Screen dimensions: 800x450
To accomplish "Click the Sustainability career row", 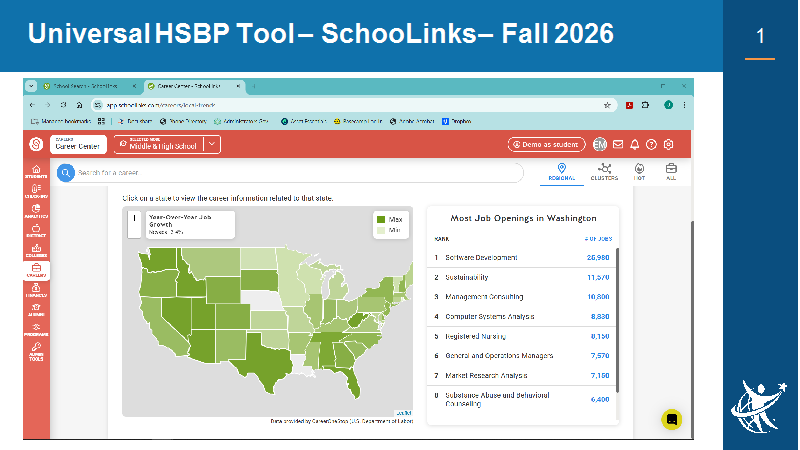I will pyautogui.click(x=521, y=278).
